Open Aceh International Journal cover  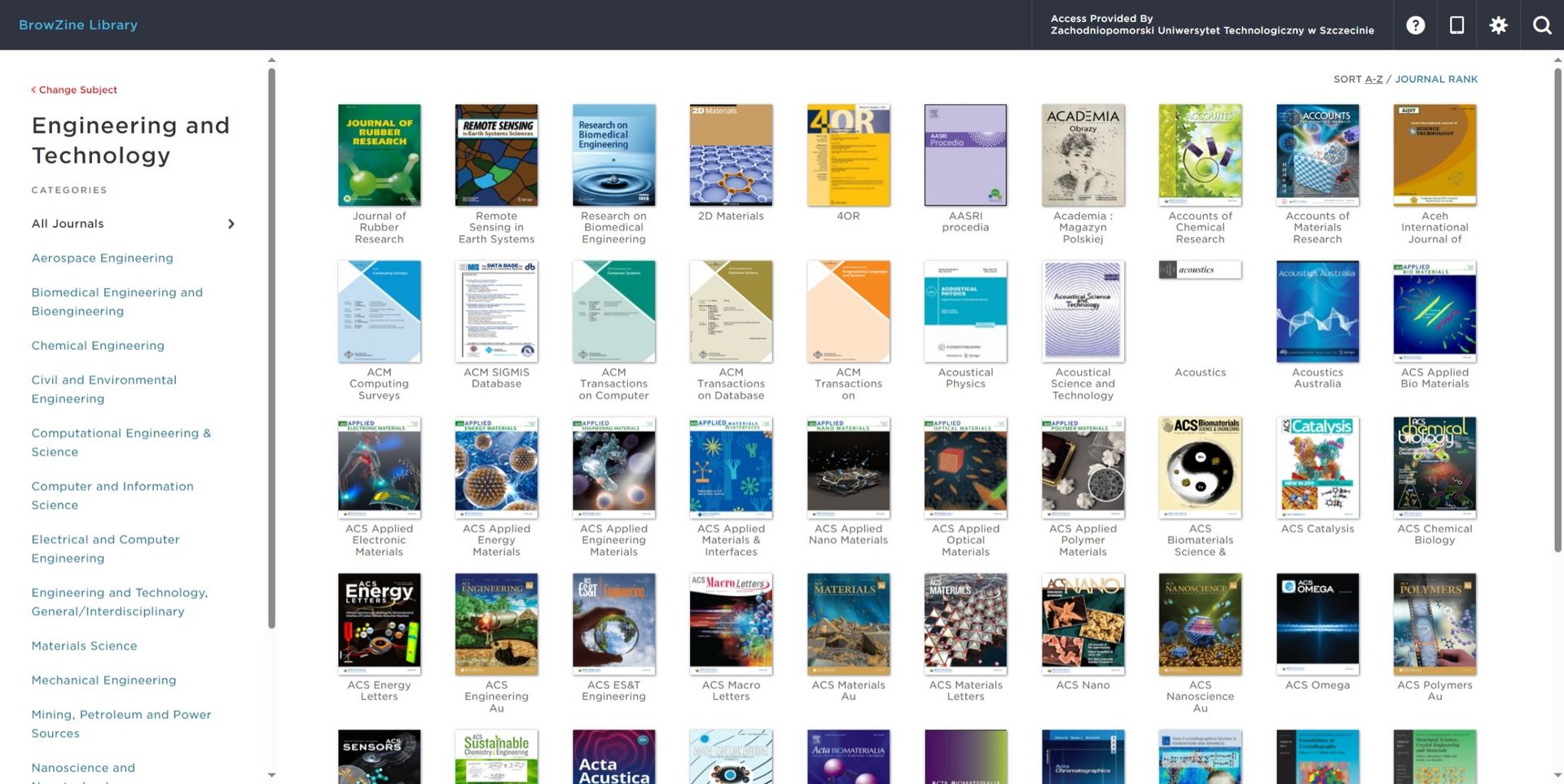[x=1435, y=155]
